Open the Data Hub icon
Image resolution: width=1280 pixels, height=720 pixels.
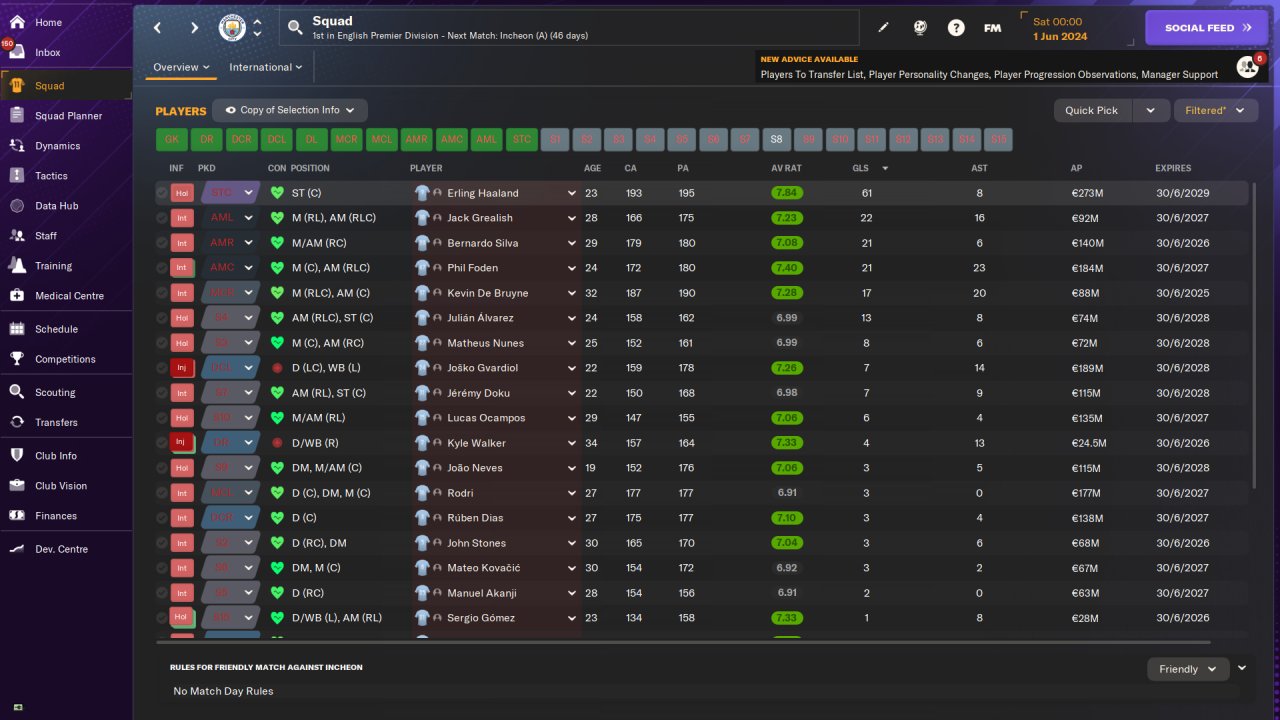click(x=17, y=206)
